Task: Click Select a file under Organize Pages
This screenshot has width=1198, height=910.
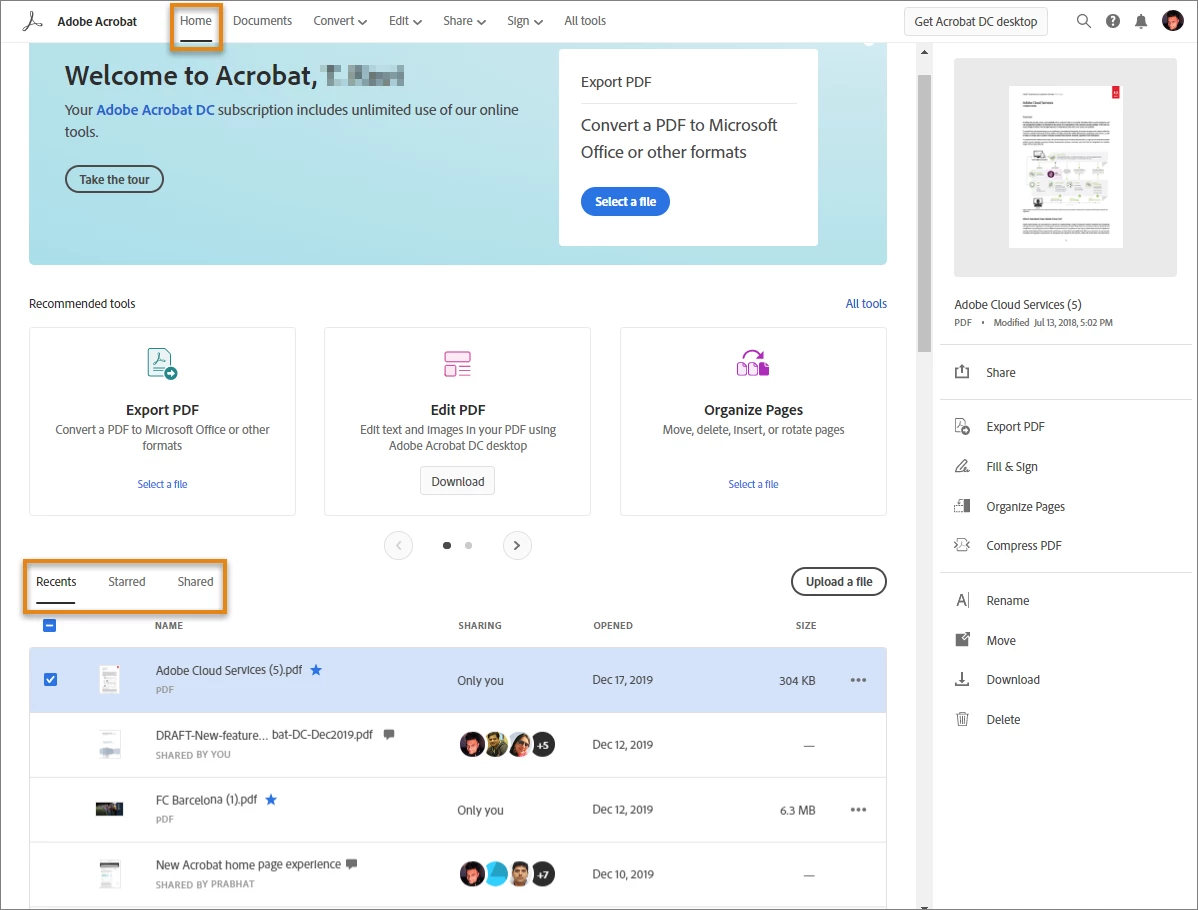Action: pyautogui.click(x=753, y=484)
